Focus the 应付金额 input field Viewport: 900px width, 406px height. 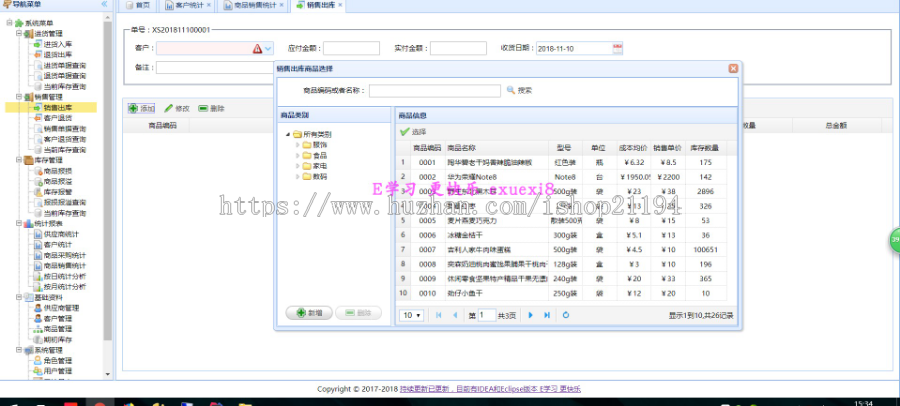pyautogui.click(x=351, y=48)
